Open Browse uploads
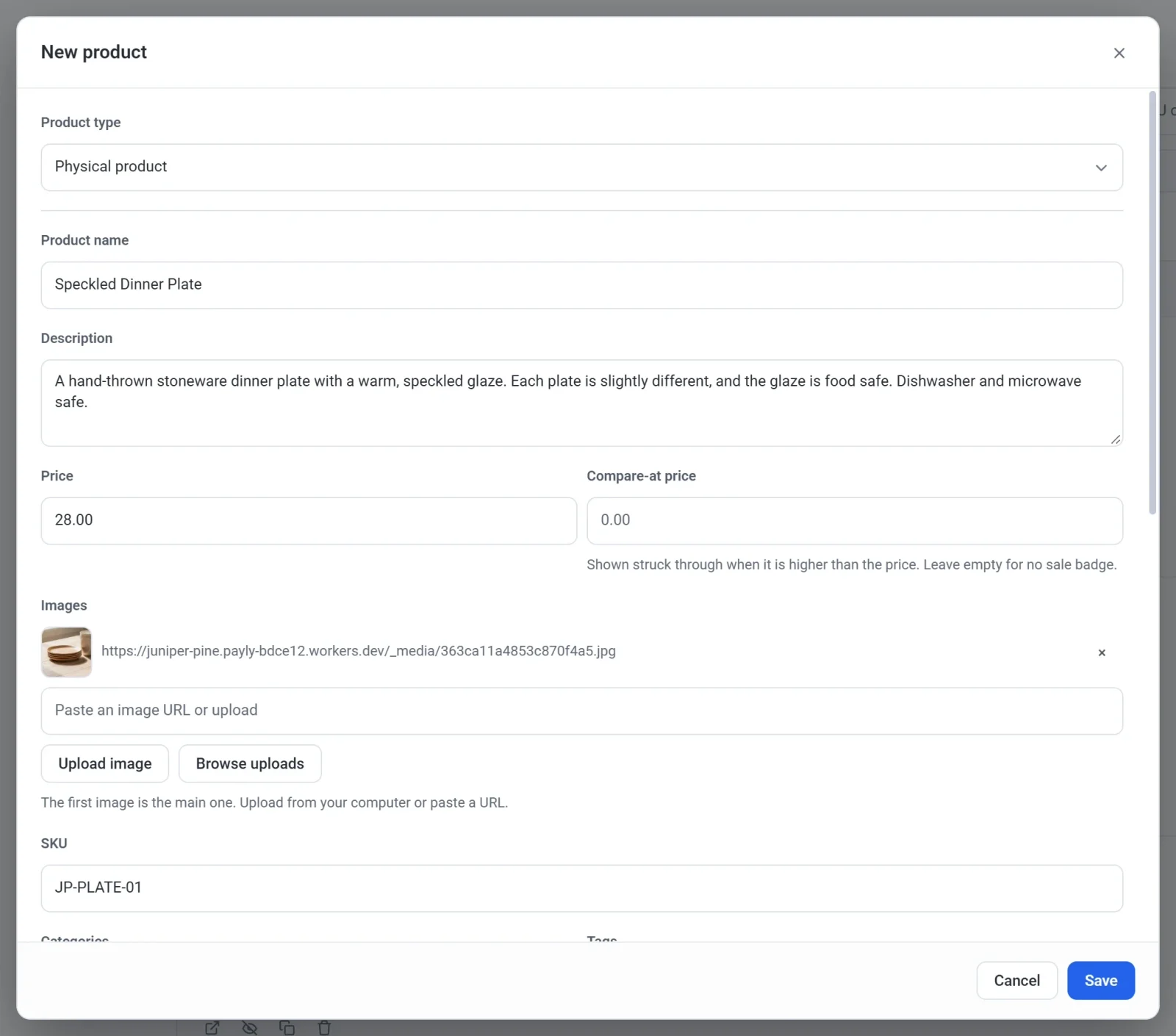Image resolution: width=1176 pixels, height=1036 pixels. point(250,763)
